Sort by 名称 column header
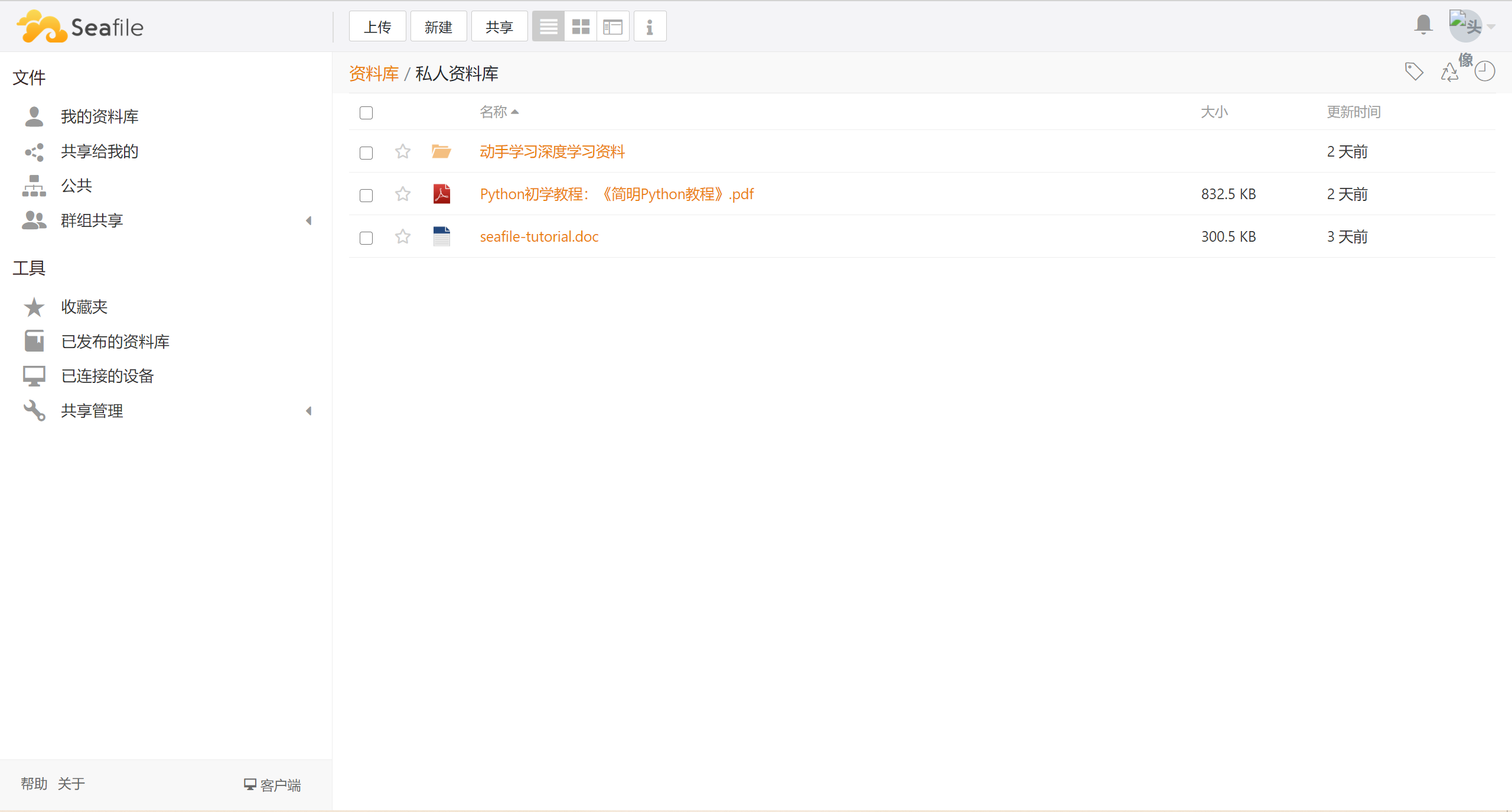This screenshot has height=812, width=1512. pyautogui.click(x=499, y=112)
